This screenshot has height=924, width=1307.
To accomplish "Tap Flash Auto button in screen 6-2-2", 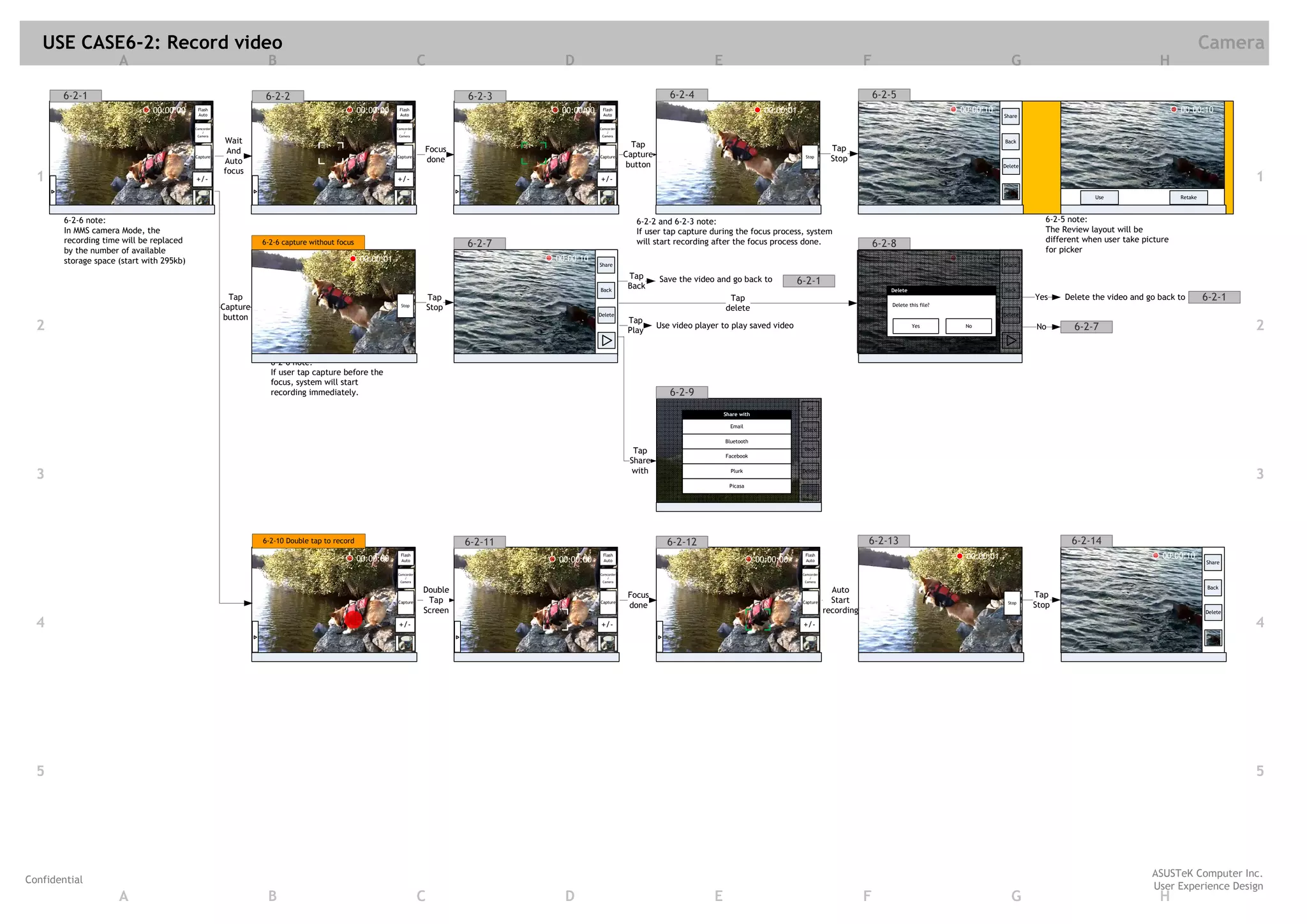I will click(x=405, y=112).
